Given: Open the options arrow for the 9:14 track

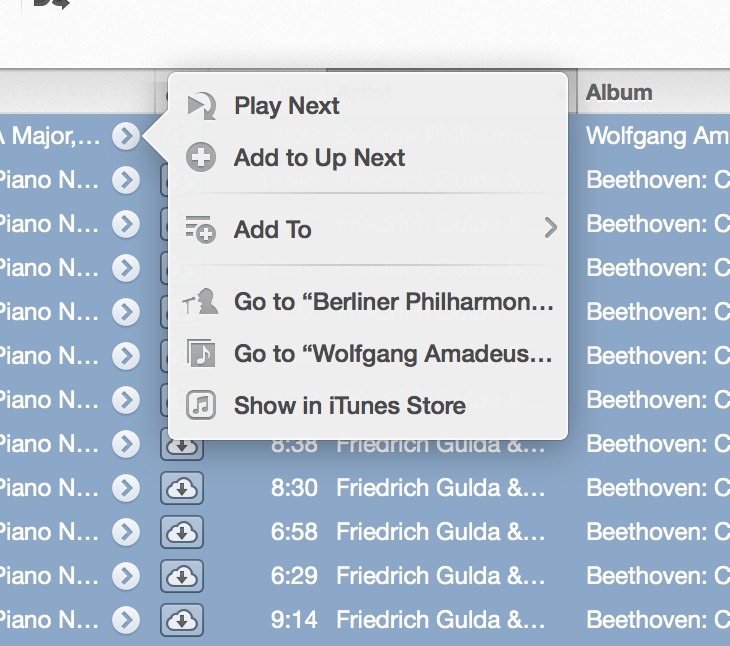Looking at the screenshot, I should pos(125,620).
